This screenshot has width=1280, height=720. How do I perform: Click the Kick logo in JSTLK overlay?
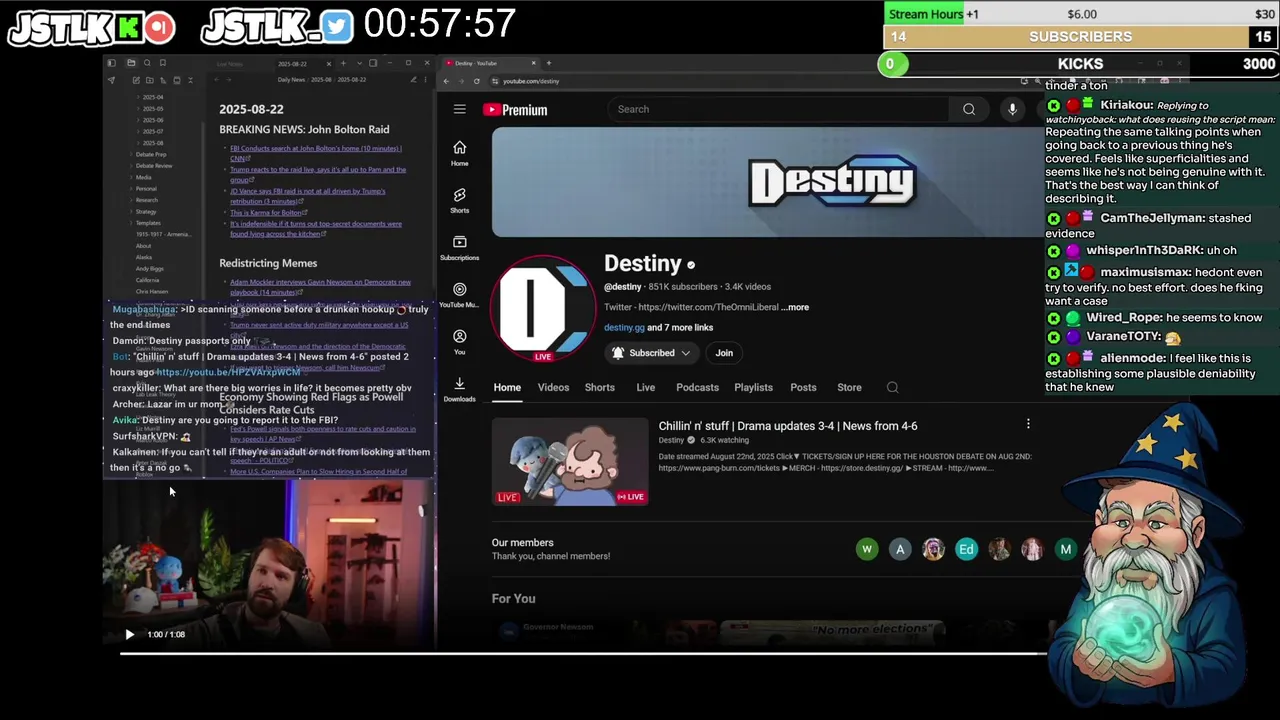pos(127,27)
